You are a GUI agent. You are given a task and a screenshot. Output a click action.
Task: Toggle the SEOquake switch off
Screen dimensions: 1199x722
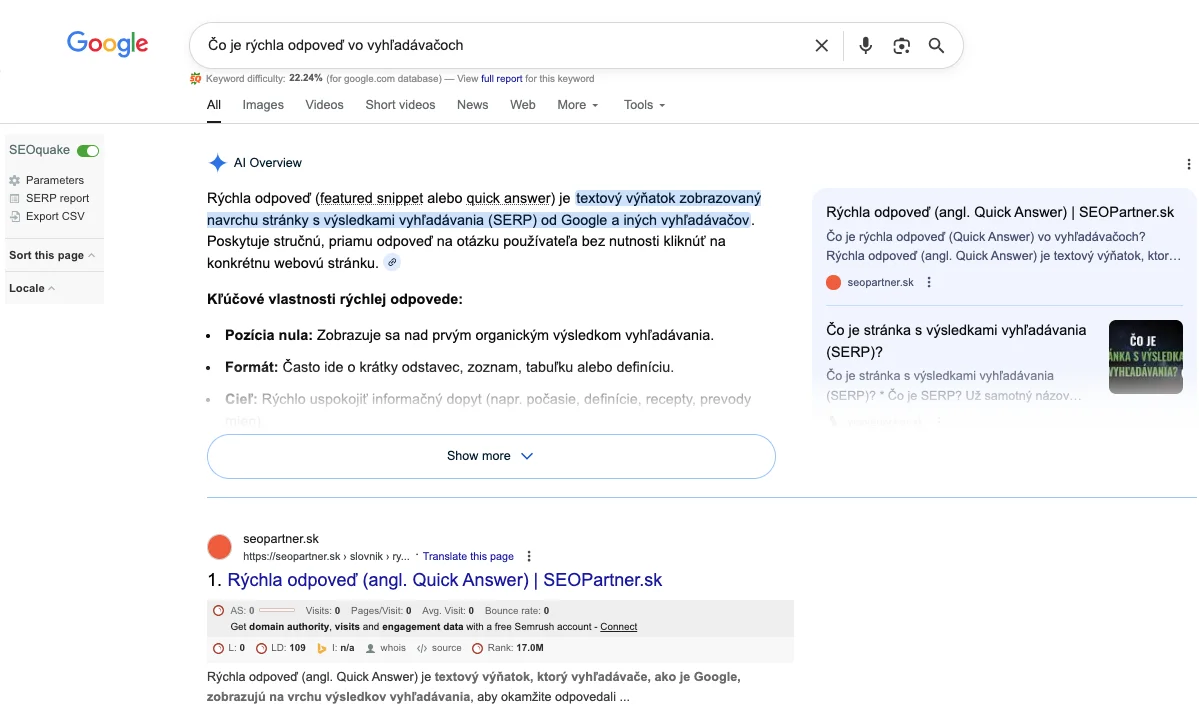[x=88, y=150]
